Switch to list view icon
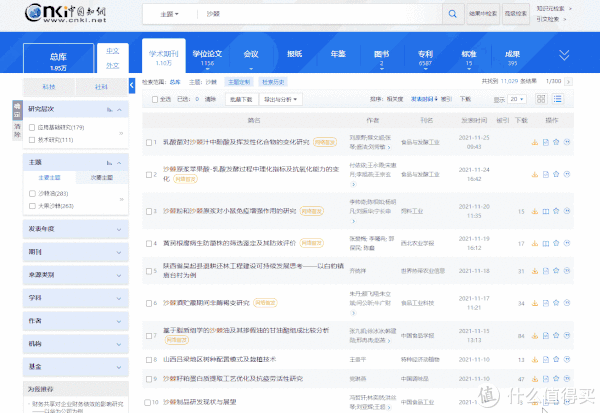600x413 pixels. tap(558, 99)
